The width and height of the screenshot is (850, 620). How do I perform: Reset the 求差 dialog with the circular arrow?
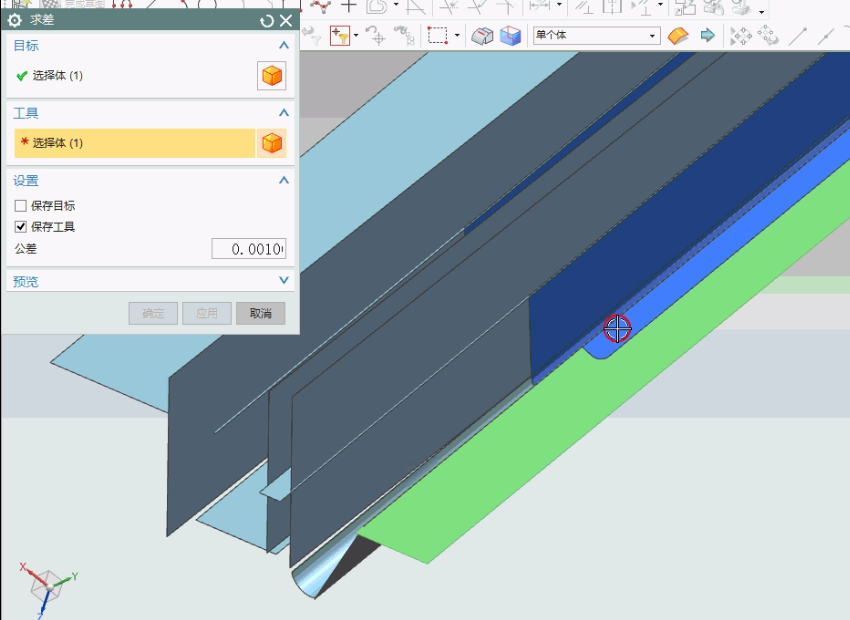pos(267,21)
